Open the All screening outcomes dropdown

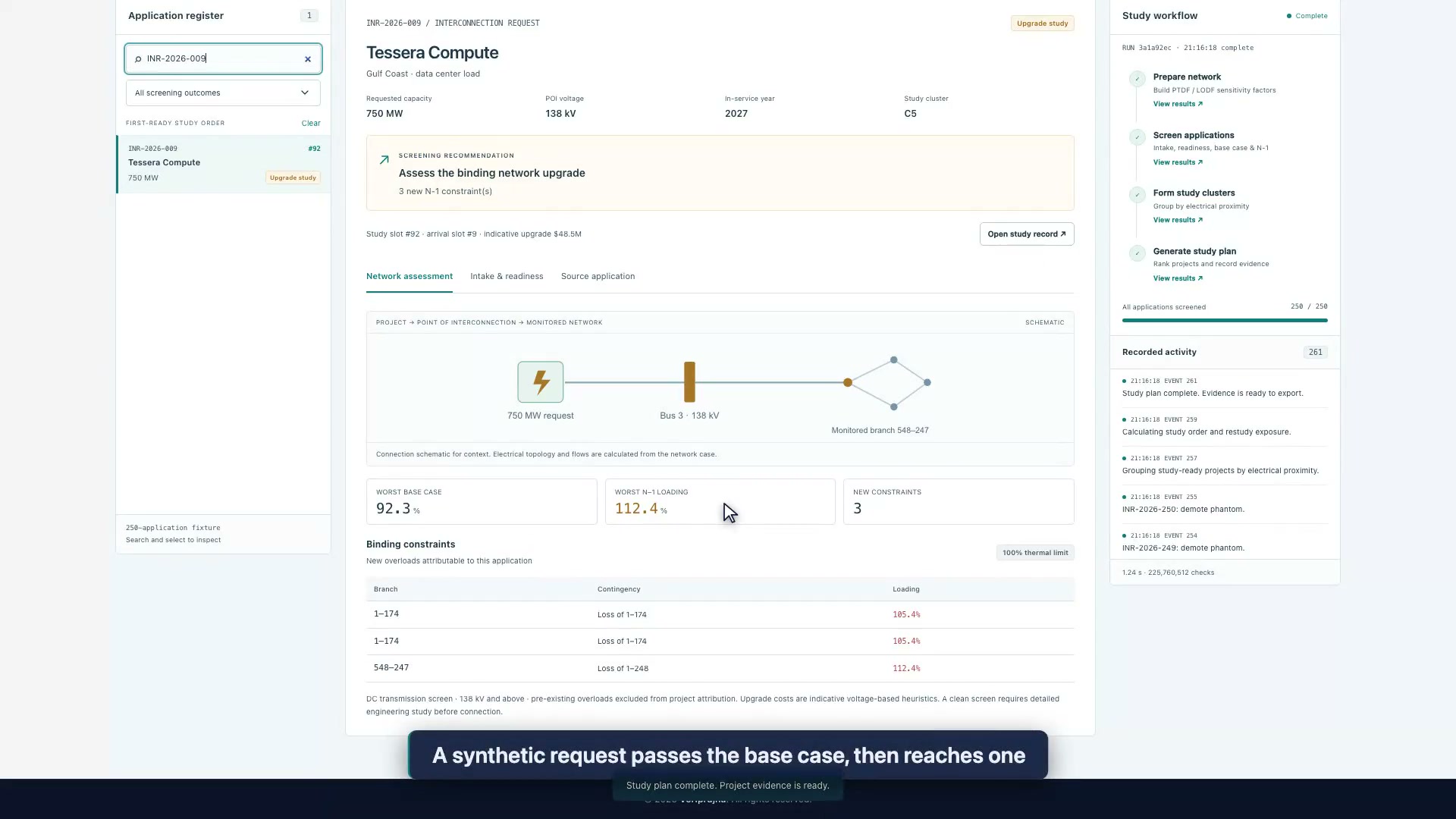(223, 93)
